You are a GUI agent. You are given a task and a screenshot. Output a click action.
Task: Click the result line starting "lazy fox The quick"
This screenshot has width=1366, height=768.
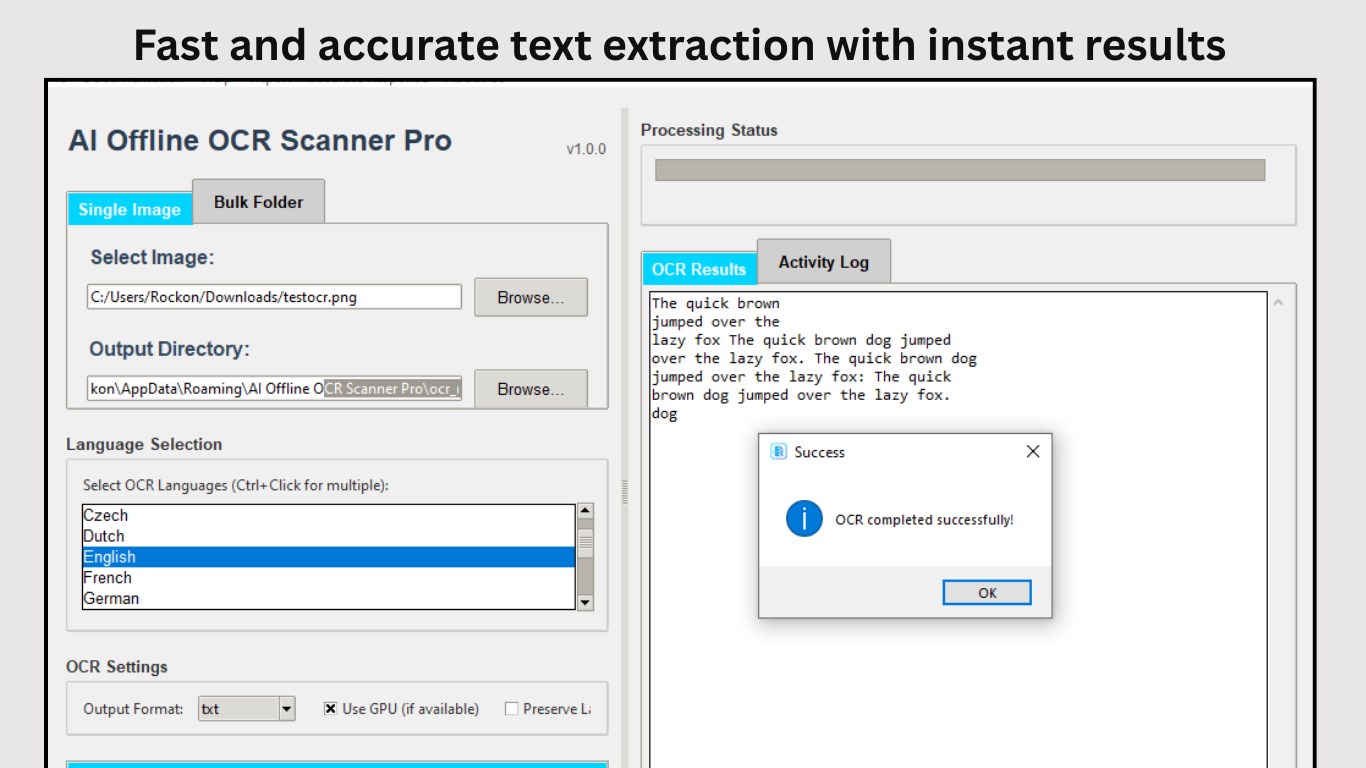pyautogui.click(x=801, y=340)
